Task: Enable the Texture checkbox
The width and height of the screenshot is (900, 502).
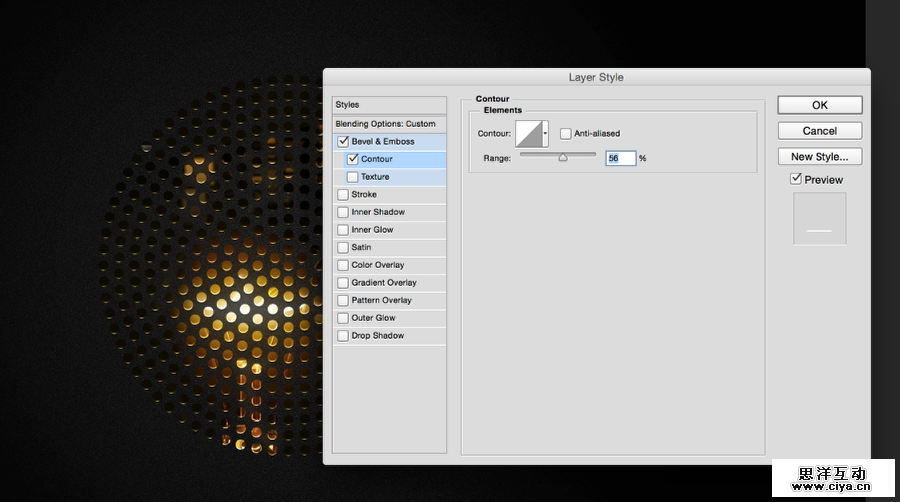Action: coord(353,177)
